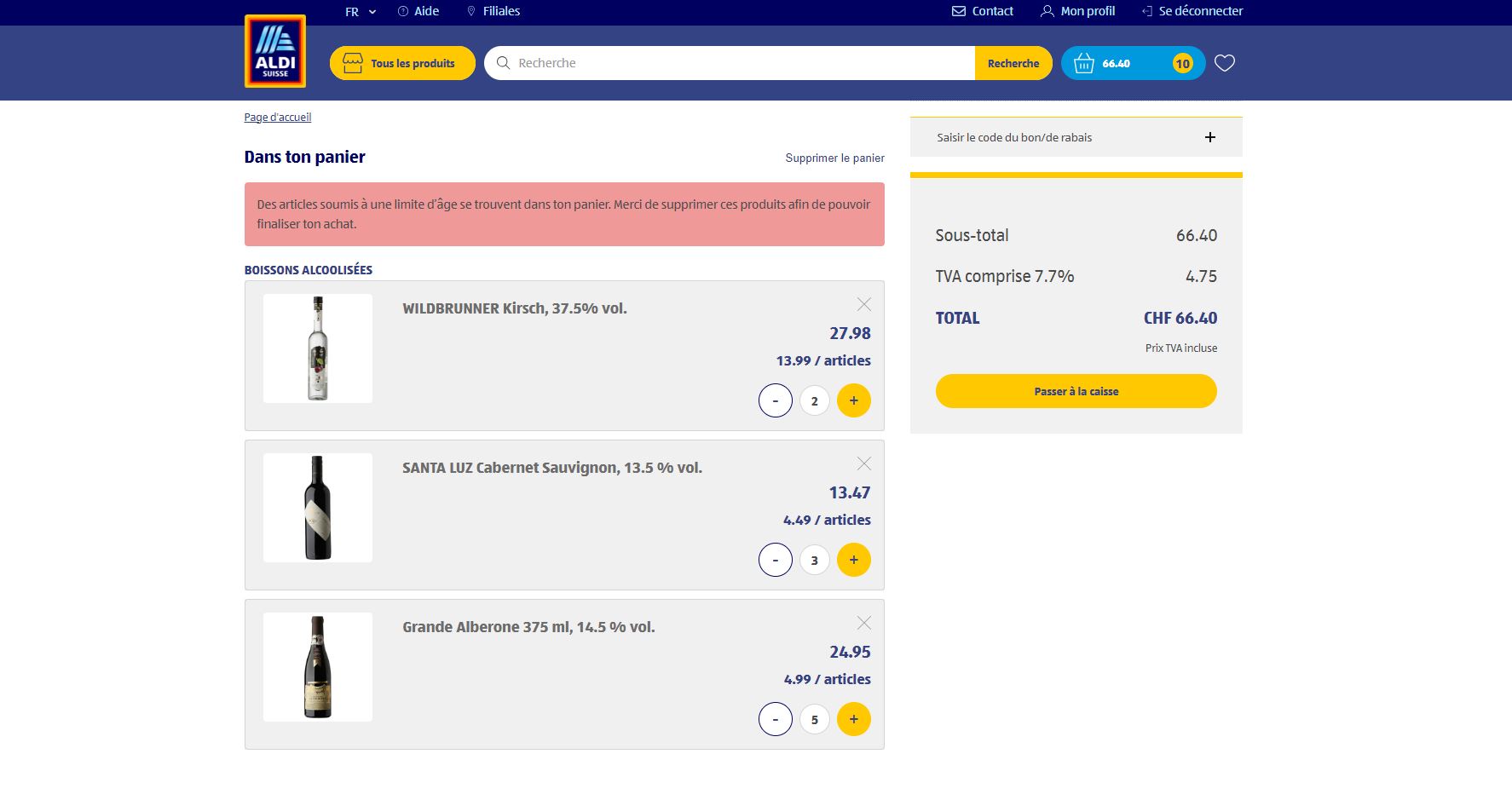
Task: Open the Grande Alberone bottle thumbnail
Action: pyautogui.click(x=318, y=667)
